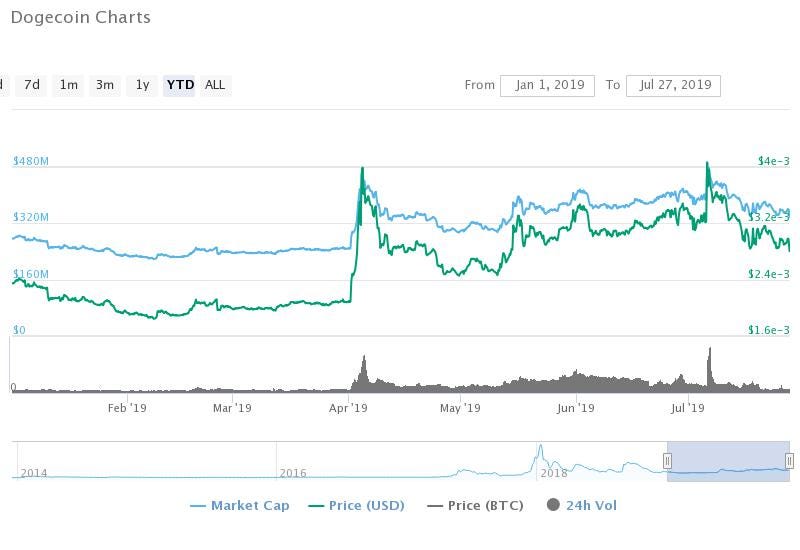Click the $160M market cap axis label
Screen dimensions: 800x550
pyautogui.click(x=31, y=274)
